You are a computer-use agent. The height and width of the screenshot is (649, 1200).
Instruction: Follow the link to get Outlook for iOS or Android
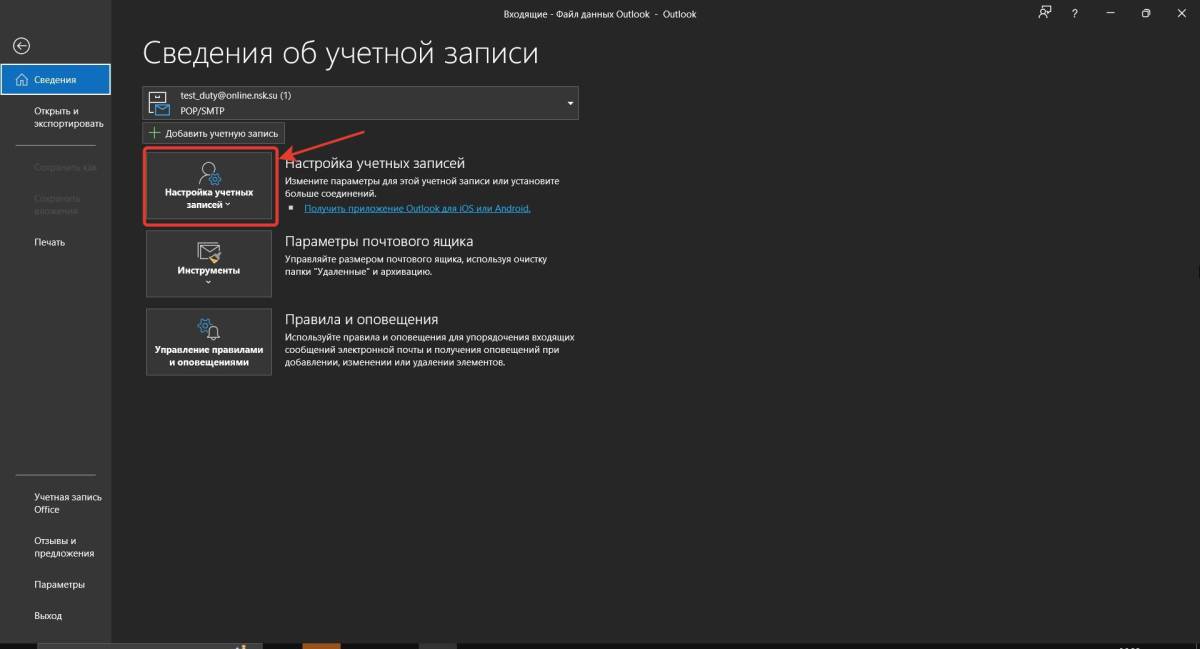[x=417, y=208]
